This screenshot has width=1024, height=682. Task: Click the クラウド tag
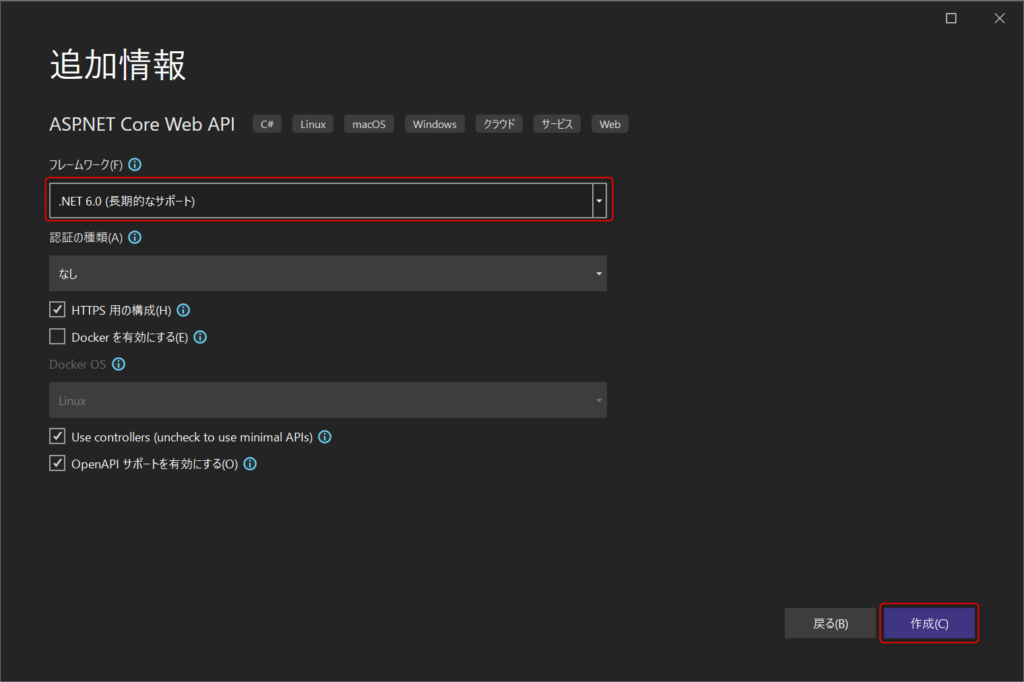point(499,124)
